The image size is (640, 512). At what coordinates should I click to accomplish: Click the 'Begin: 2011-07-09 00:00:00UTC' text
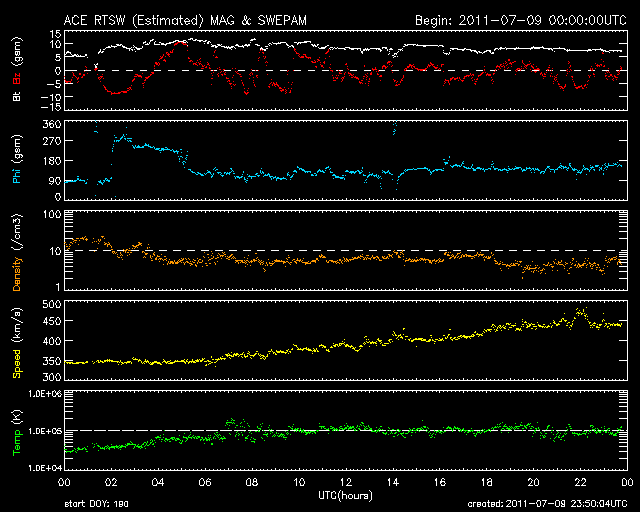pos(521,20)
